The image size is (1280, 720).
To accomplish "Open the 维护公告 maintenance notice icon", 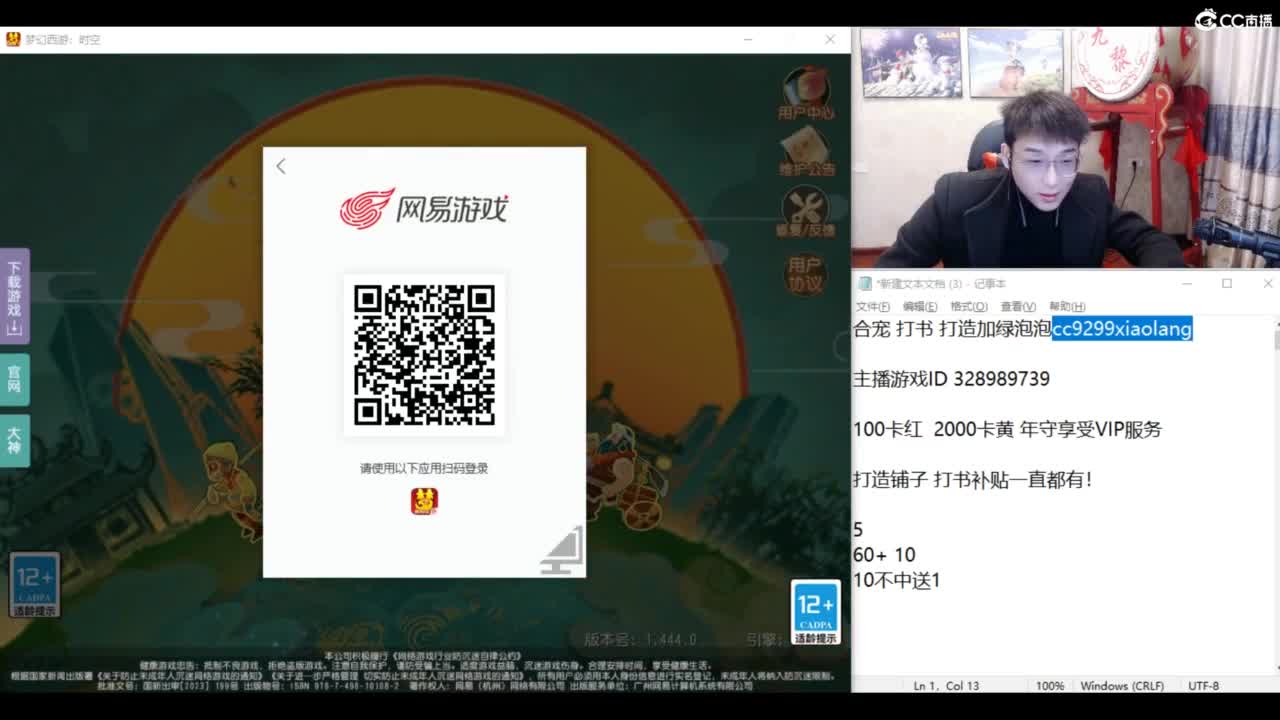I will point(806,152).
